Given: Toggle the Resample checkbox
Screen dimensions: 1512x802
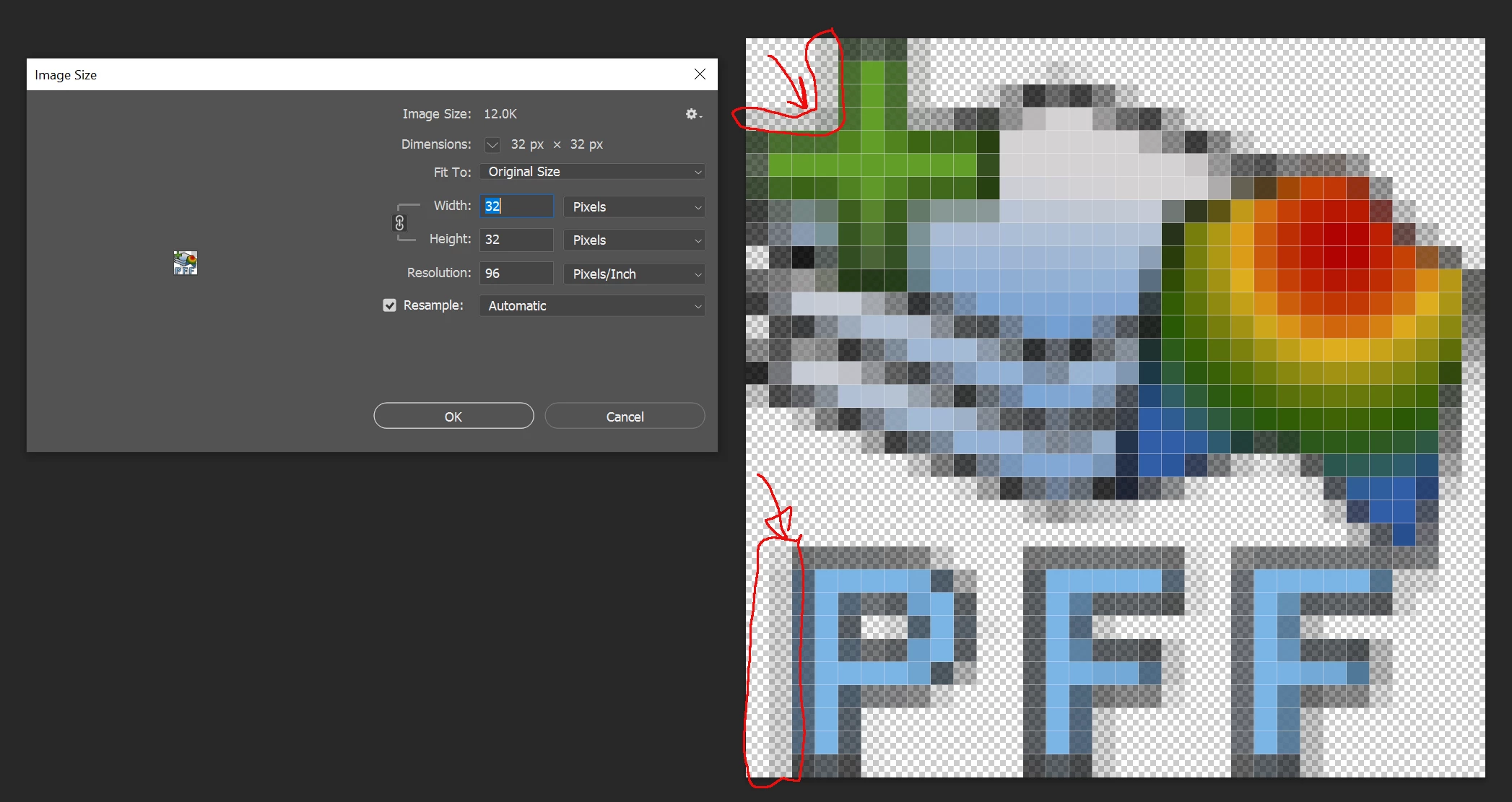Looking at the screenshot, I should pos(390,305).
